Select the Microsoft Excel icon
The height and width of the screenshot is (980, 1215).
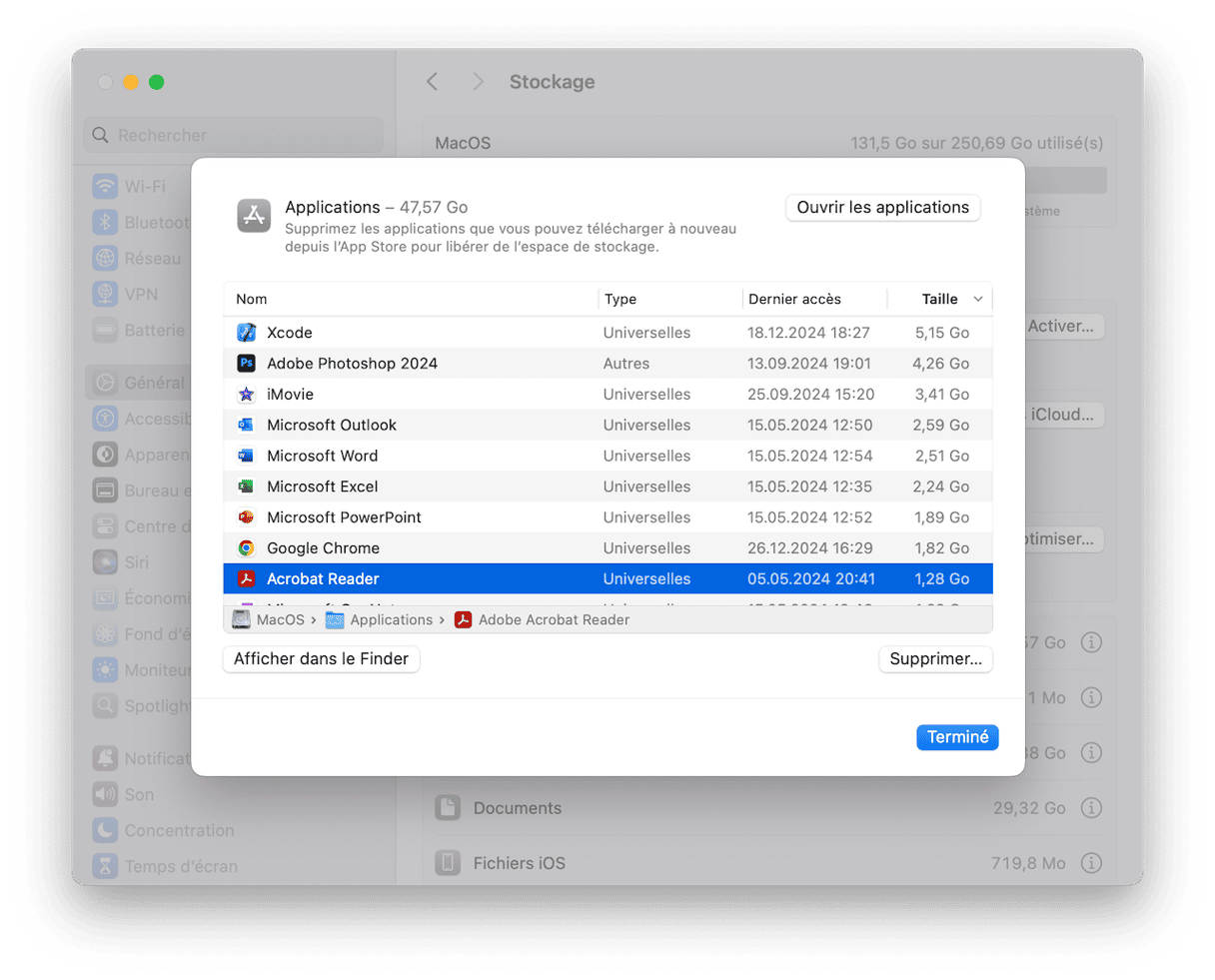pyautogui.click(x=246, y=487)
